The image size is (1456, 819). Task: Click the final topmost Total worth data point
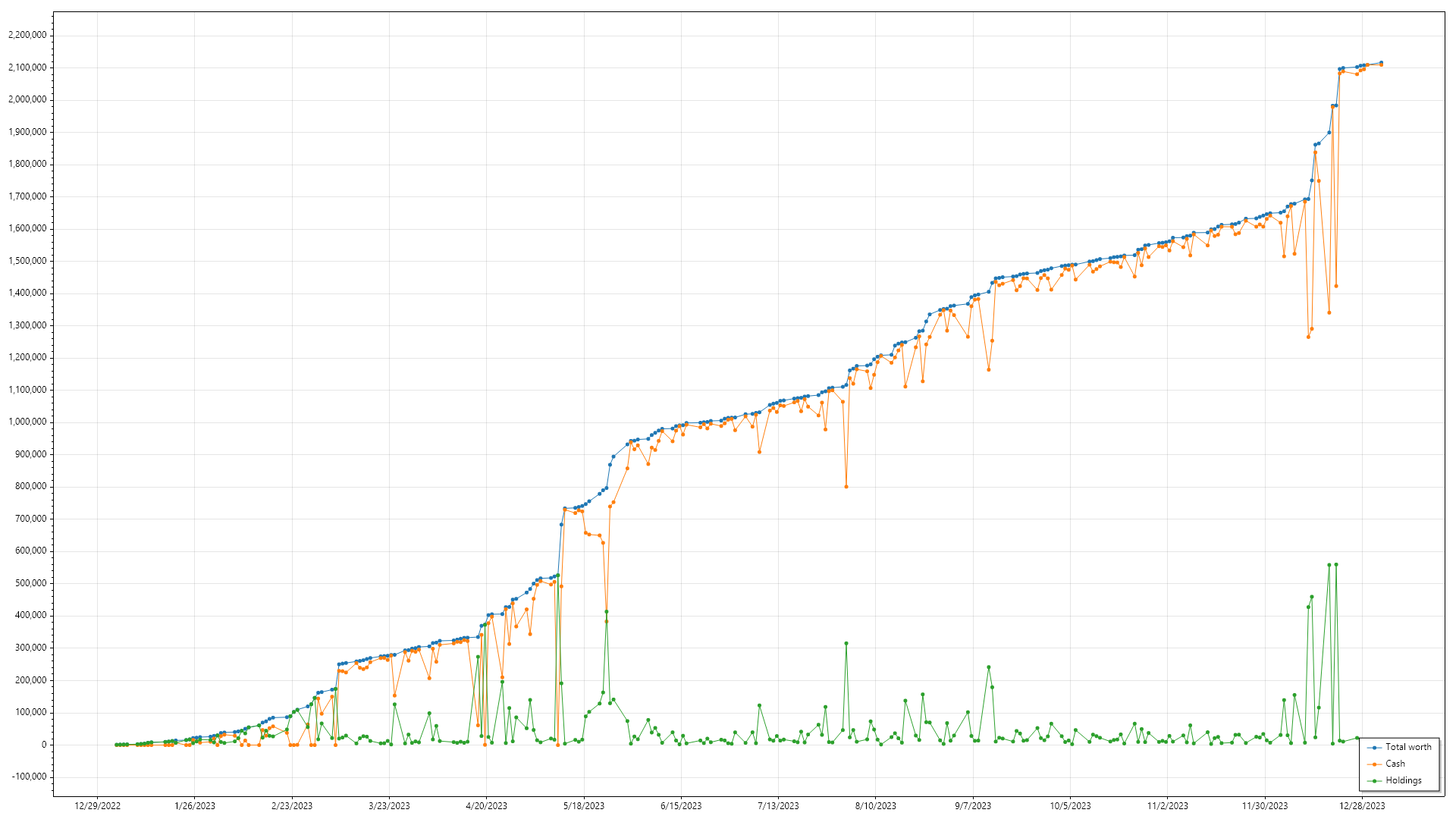coord(1381,63)
